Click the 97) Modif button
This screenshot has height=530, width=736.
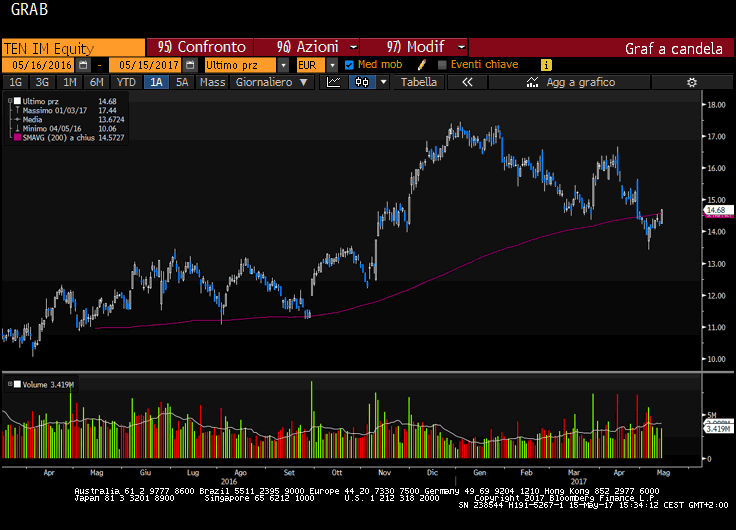coord(414,47)
